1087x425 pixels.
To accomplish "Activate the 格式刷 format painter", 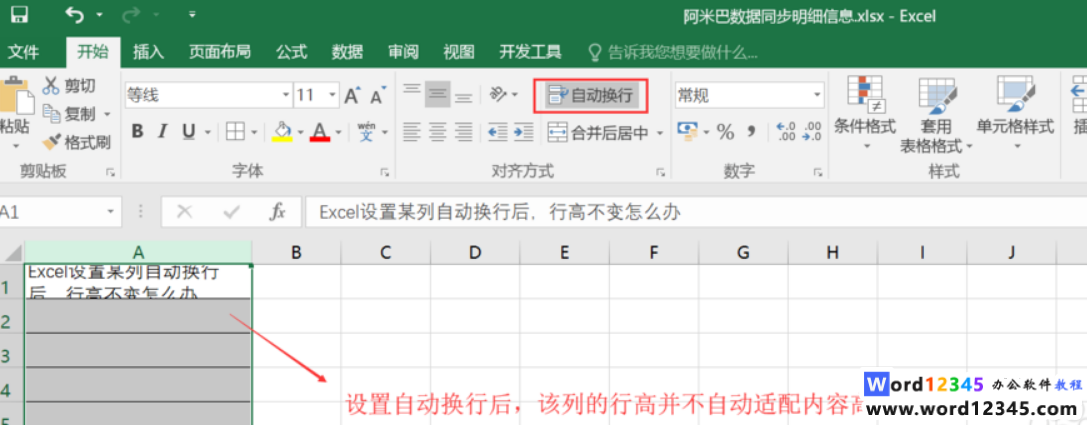I will tap(76, 142).
